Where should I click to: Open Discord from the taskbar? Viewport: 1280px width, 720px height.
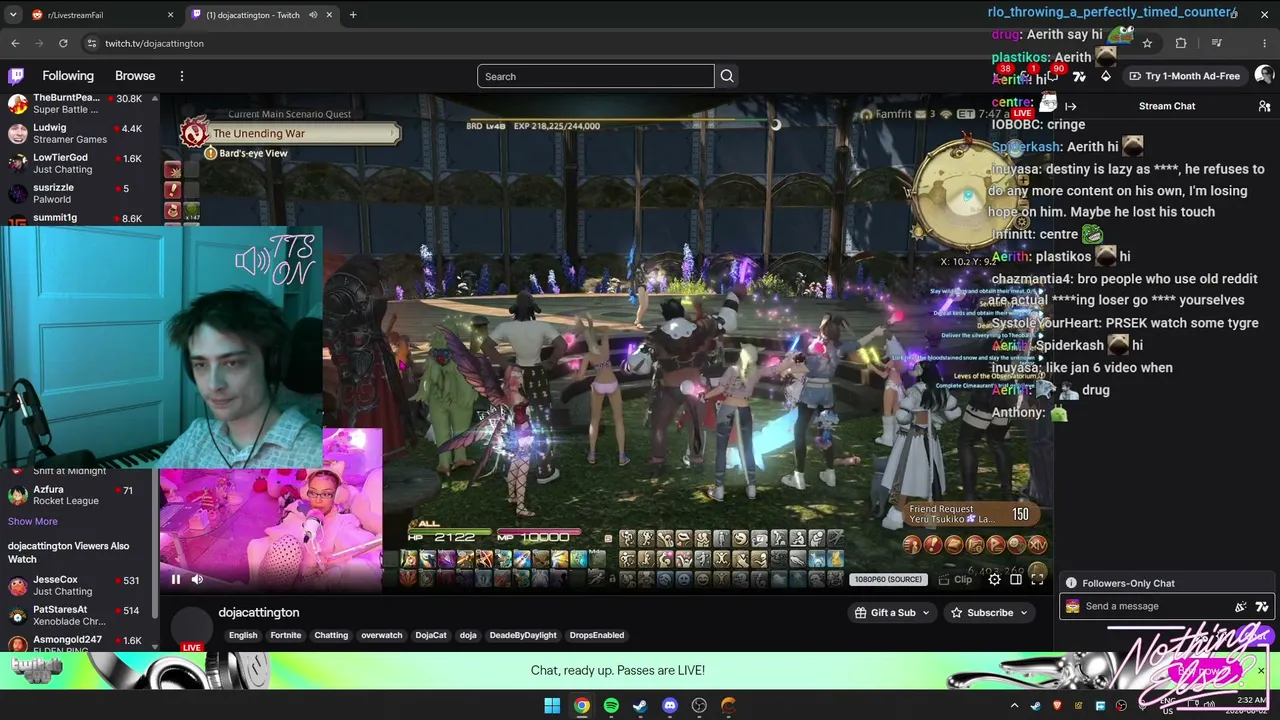pyautogui.click(x=670, y=706)
